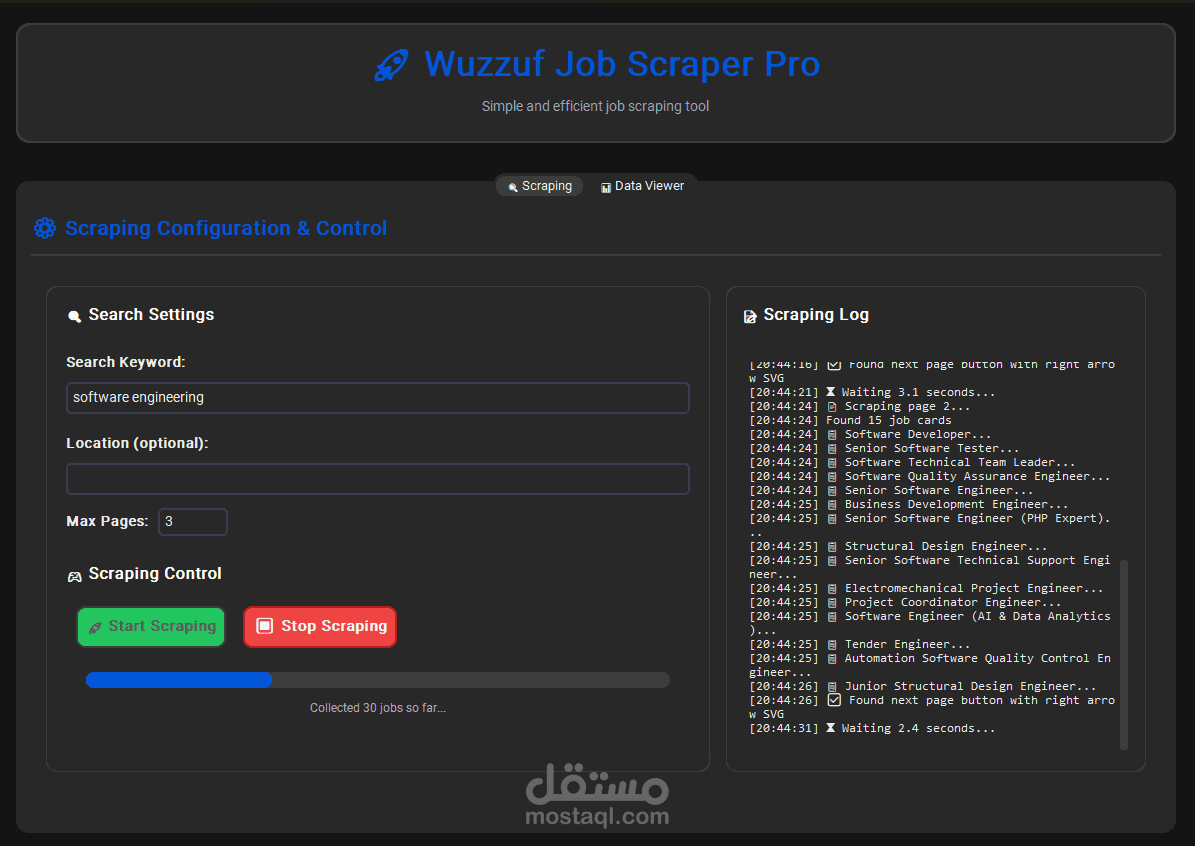Click the 'Collected 30 jobs so far...' status text

coord(378,708)
